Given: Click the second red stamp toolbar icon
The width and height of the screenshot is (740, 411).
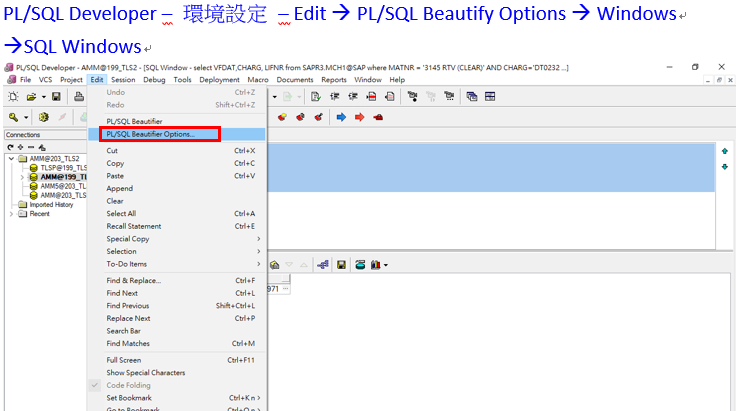Looking at the screenshot, I should point(300,117).
